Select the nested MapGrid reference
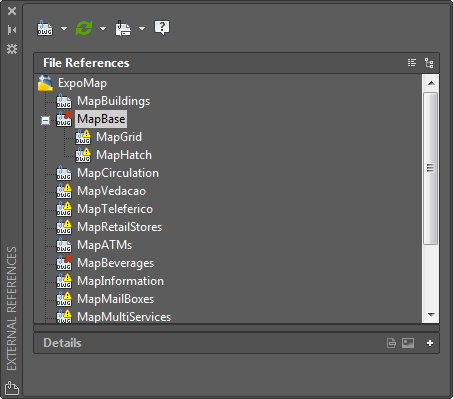The width and height of the screenshot is (453, 399). pyautogui.click(x=119, y=137)
